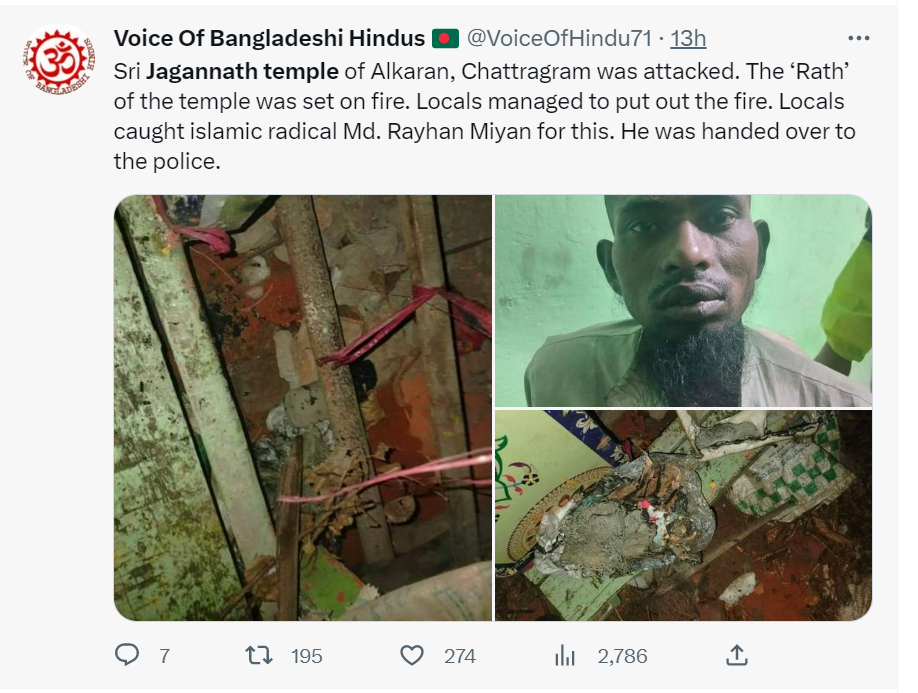Image resolution: width=918 pixels, height=693 pixels.
Task: Click the reply count 7
Action: [x=164, y=656]
